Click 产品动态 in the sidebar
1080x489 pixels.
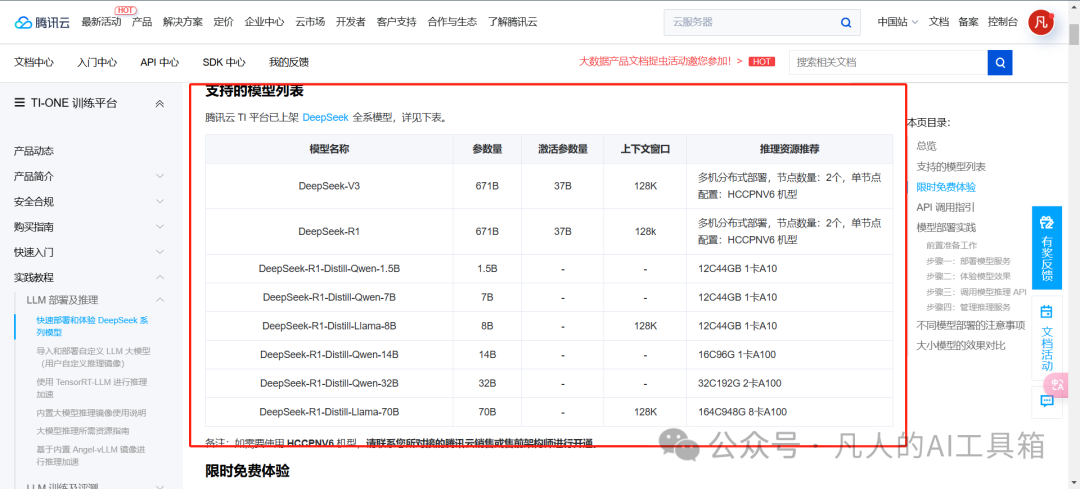[34, 151]
